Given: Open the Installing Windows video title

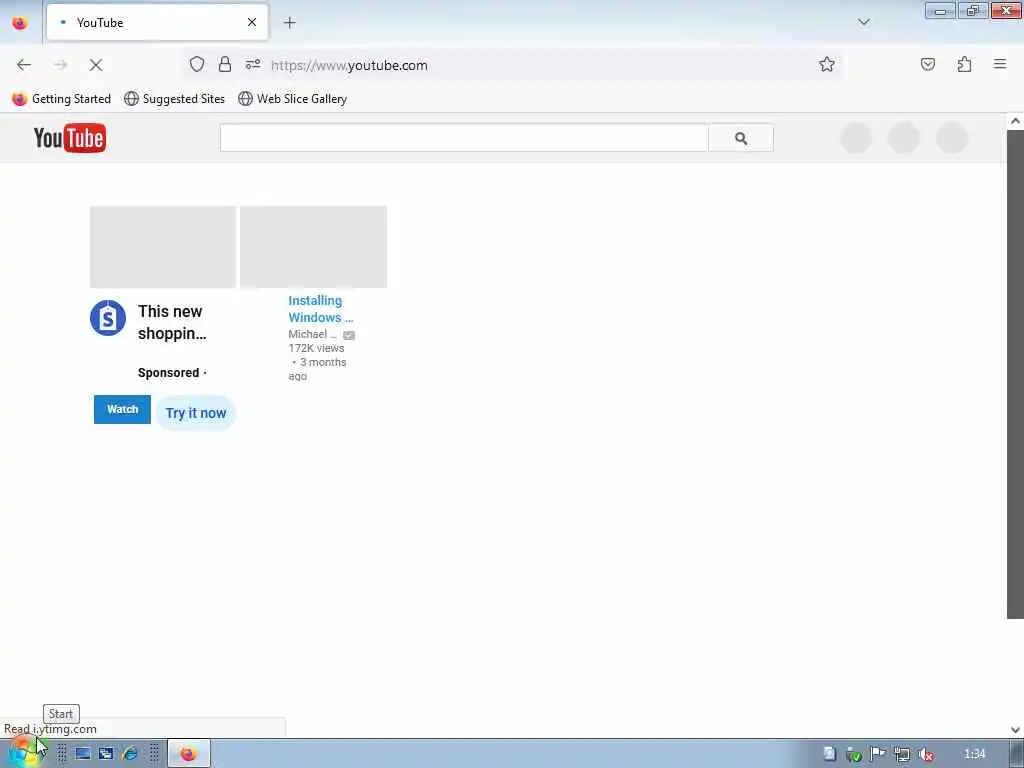Looking at the screenshot, I should click(321, 309).
